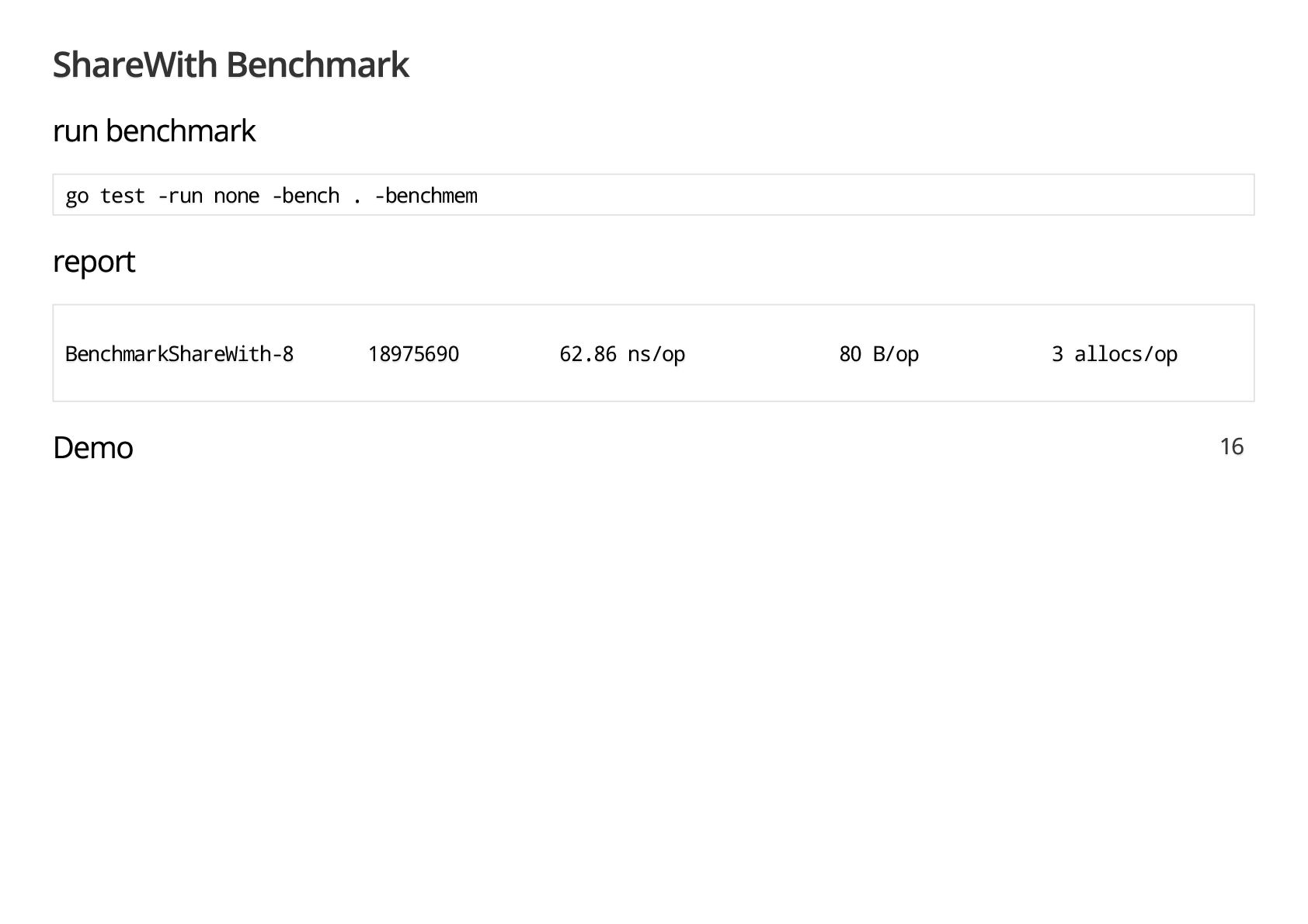Viewport: 1308px width, 924px height.
Task: Click the word "go" in the command
Action: [x=77, y=196]
